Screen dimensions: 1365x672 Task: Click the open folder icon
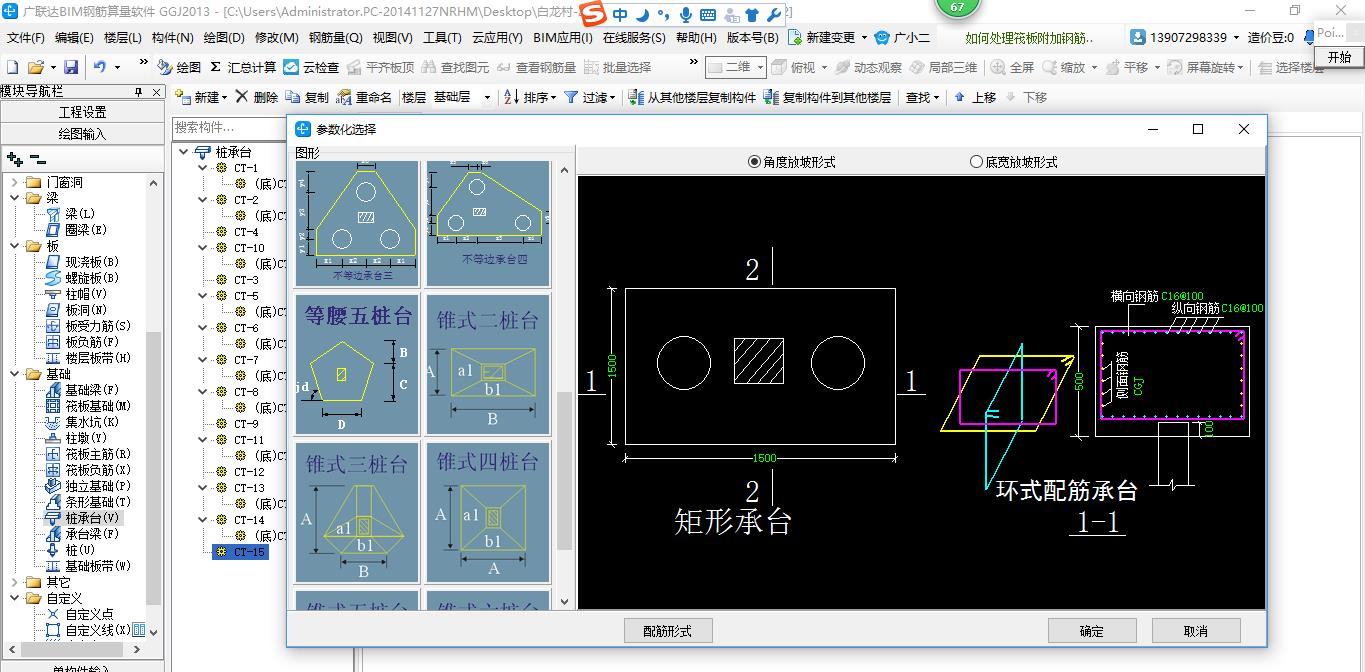click(35, 67)
